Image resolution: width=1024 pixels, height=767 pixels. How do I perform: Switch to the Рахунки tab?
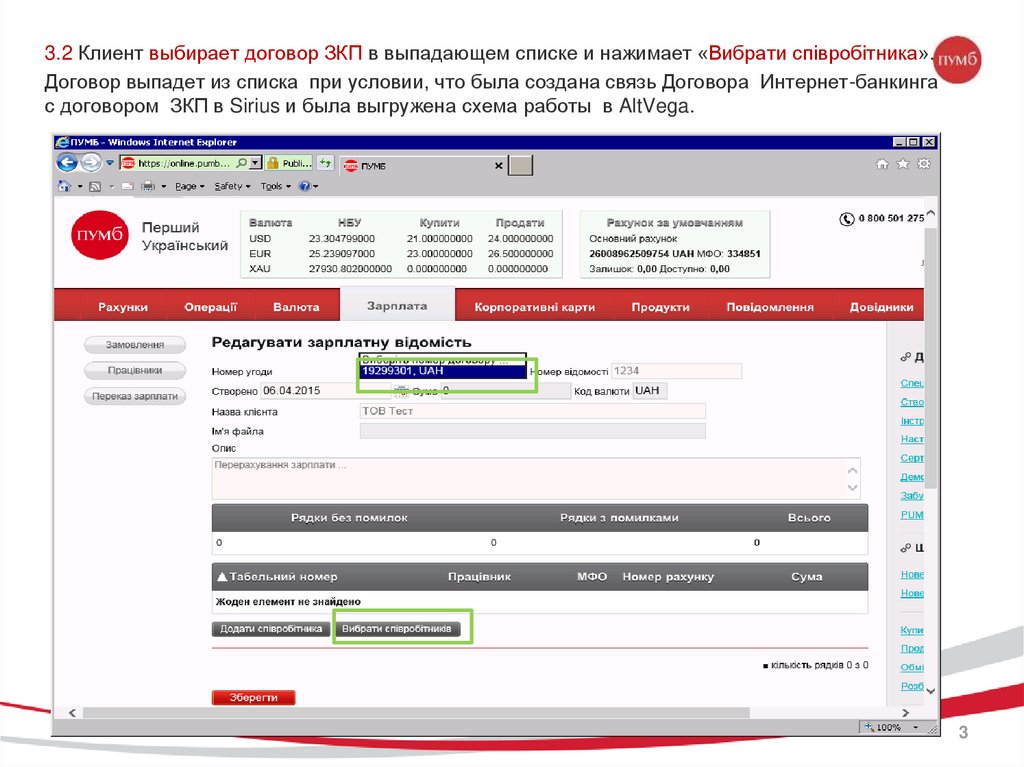(x=123, y=307)
